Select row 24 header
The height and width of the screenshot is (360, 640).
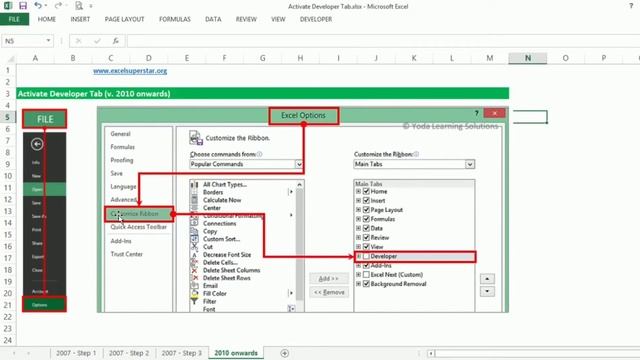[x=8, y=340]
